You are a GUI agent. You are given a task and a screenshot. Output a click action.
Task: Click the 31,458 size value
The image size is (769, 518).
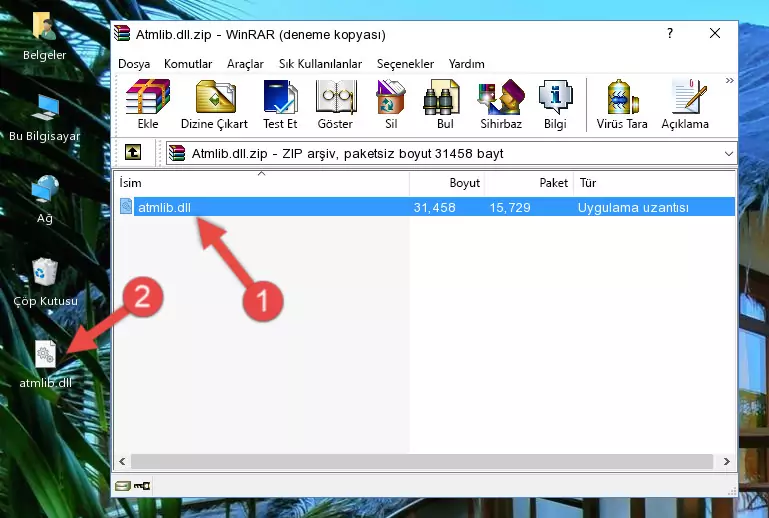tap(435, 207)
